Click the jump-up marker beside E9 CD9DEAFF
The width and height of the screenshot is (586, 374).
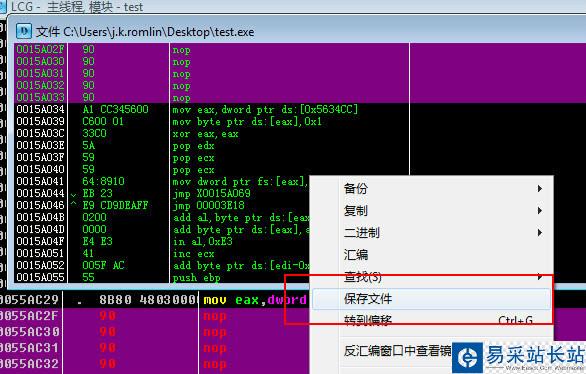click(x=74, y=204)
